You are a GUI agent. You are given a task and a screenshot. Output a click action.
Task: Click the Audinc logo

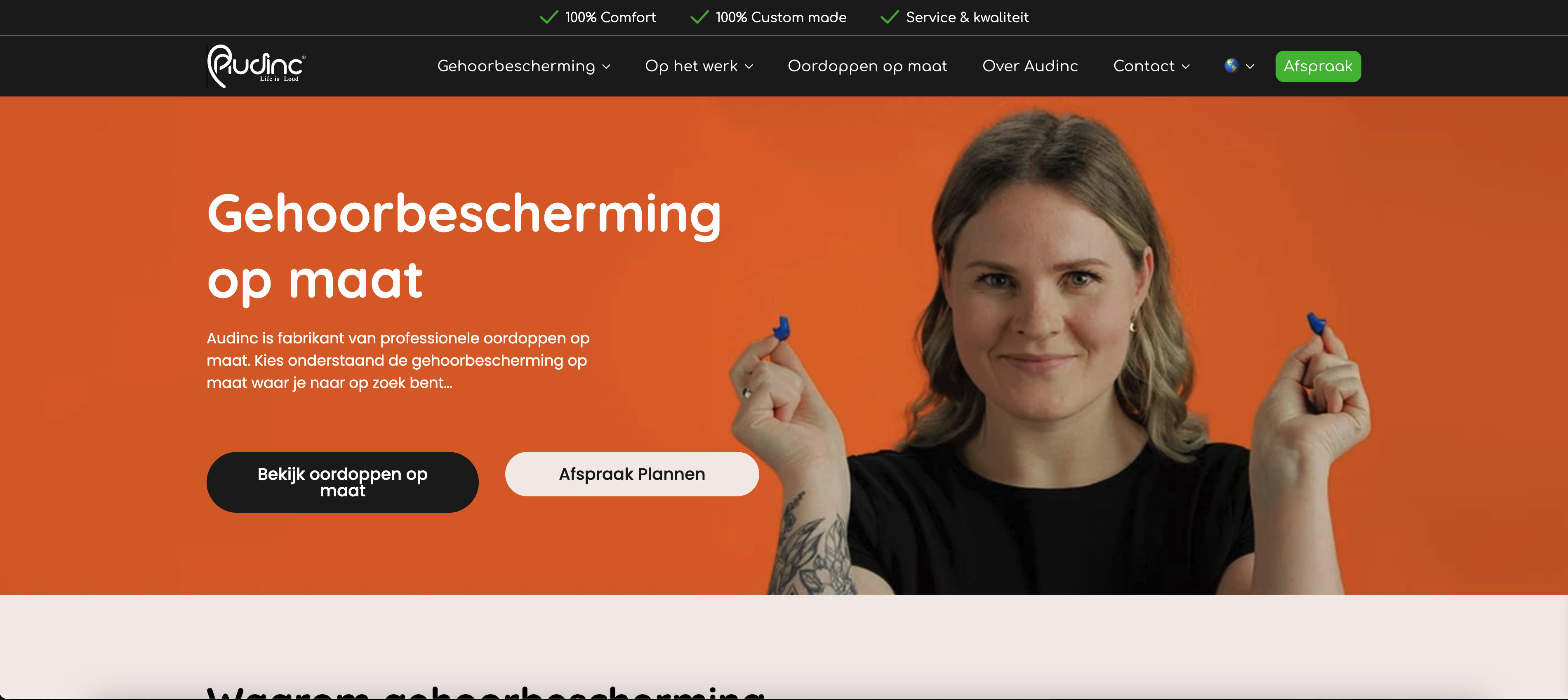point(256,66)
